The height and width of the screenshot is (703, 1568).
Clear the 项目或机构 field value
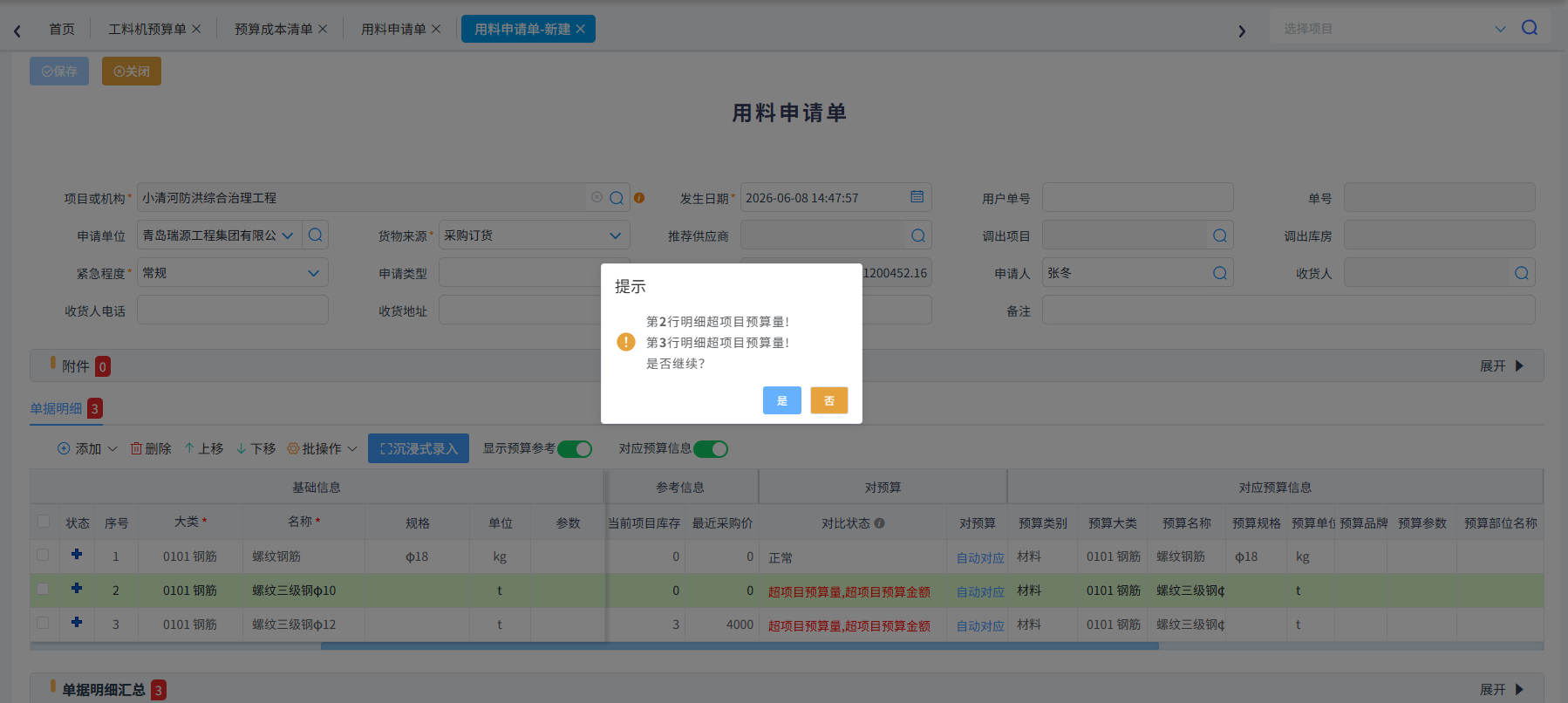point(597,197)
